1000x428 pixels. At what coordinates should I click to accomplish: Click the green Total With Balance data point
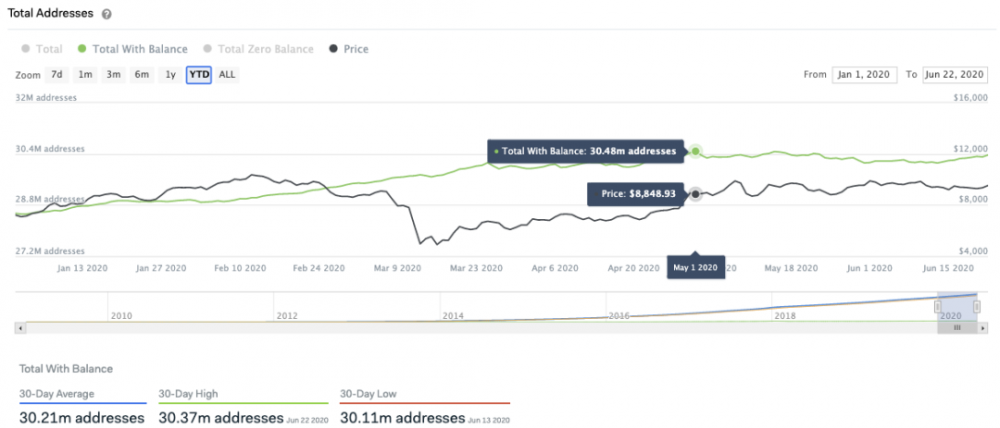point(696,152)
